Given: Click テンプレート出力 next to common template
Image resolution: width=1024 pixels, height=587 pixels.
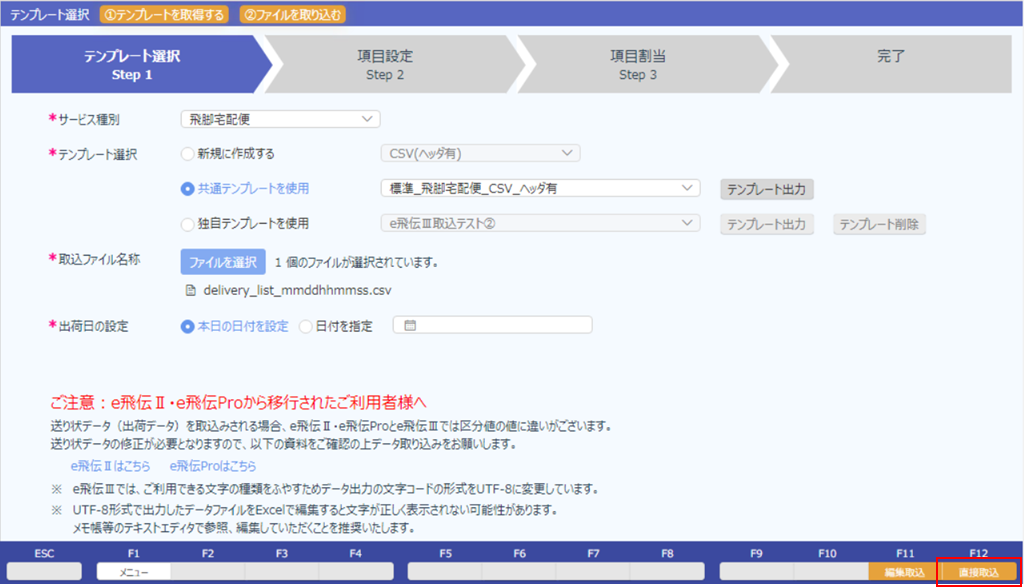Looking at the screenshot, I should pyautogui.click(x=767, y=189).
